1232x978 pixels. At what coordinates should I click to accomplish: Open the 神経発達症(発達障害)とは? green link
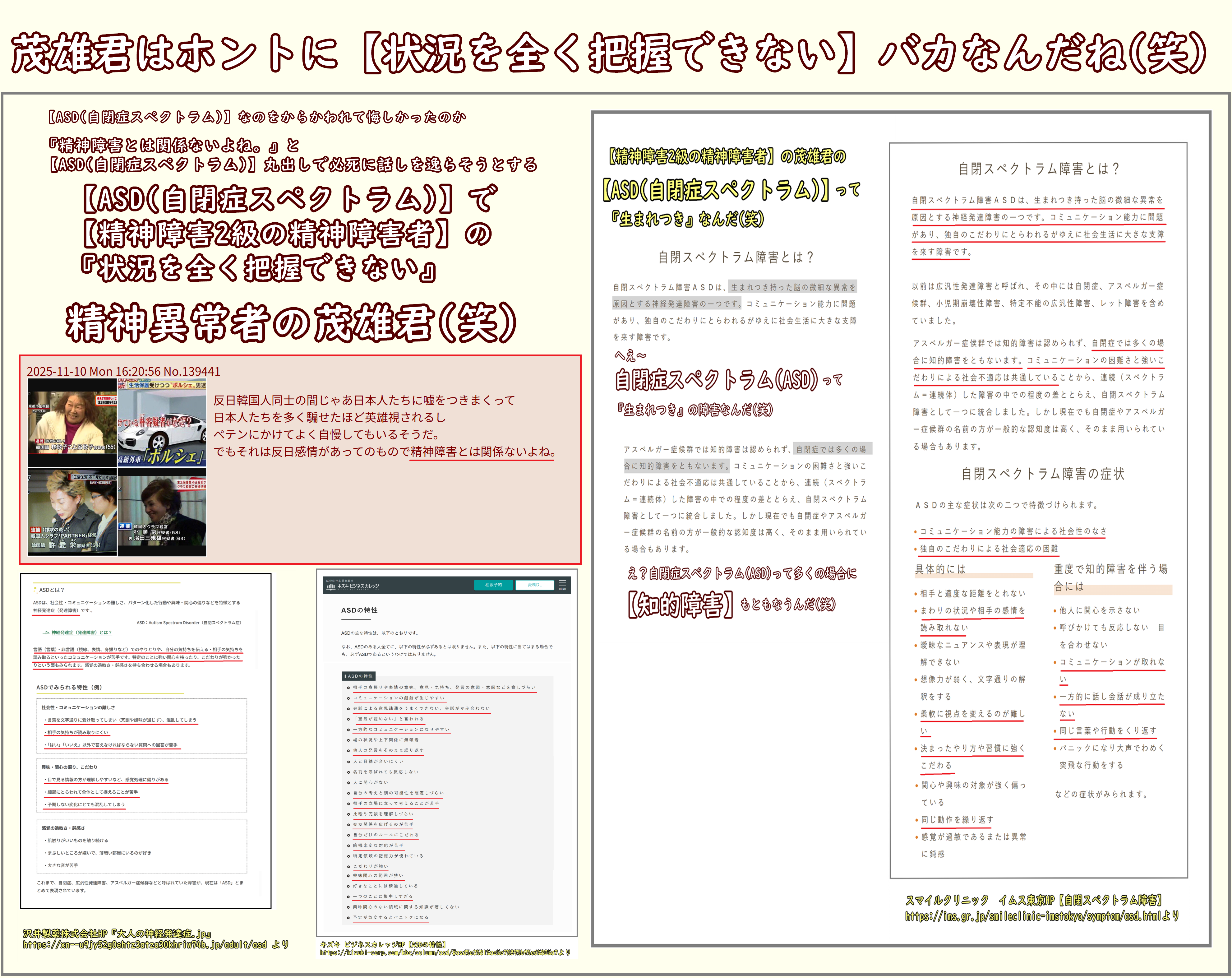[x=81, y=633]
